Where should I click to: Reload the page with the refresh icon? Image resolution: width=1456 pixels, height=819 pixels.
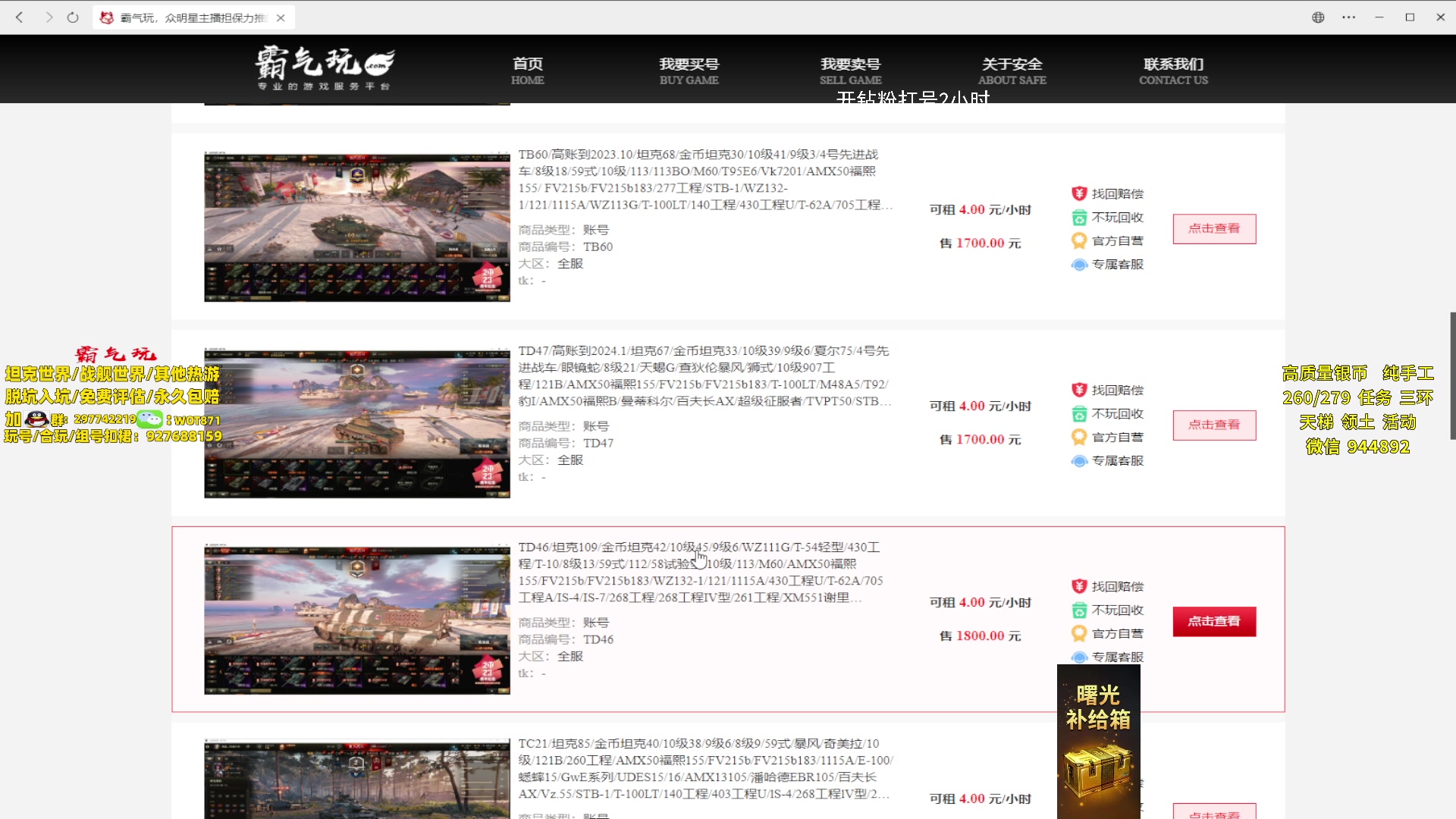[73, 17]
